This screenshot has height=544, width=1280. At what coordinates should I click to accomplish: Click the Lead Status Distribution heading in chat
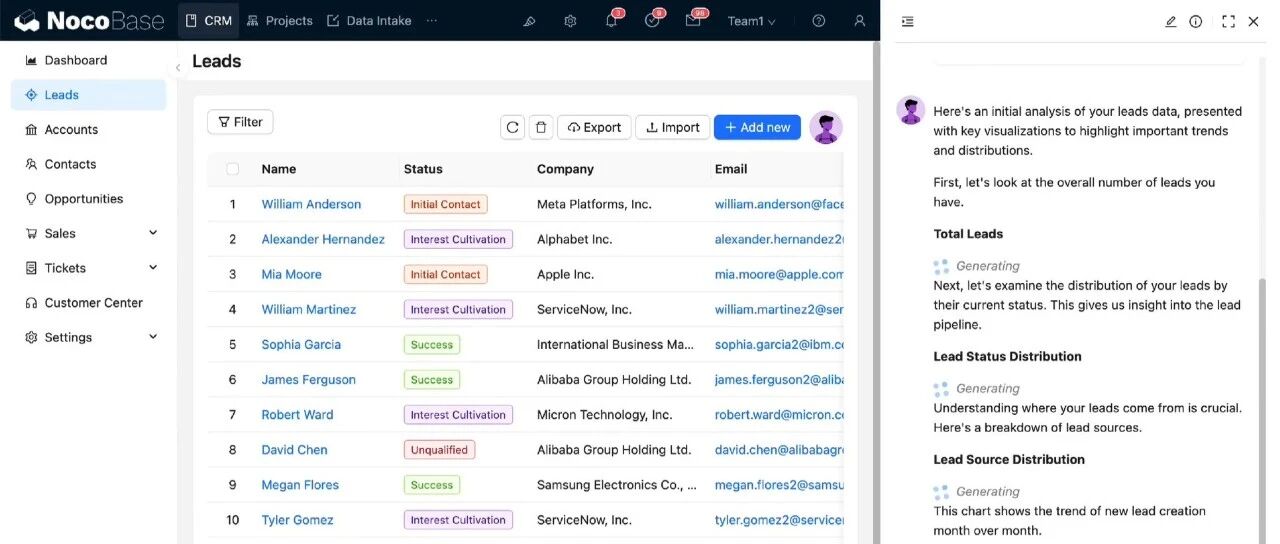coord(1007,356)
